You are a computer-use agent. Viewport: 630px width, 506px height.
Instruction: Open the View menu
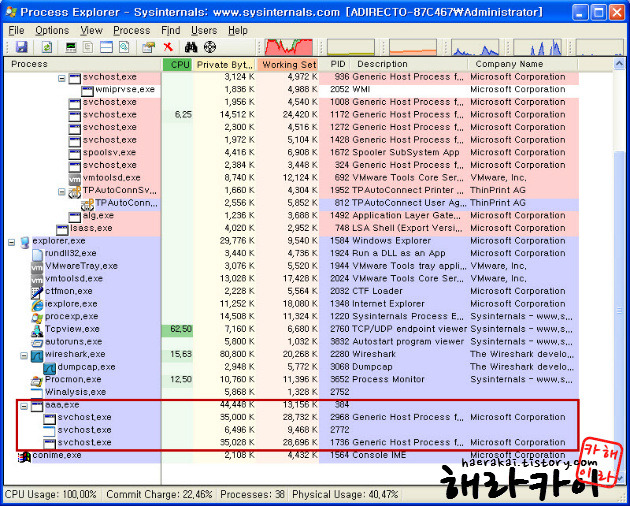pyautogui.click(x=91, y=31)
